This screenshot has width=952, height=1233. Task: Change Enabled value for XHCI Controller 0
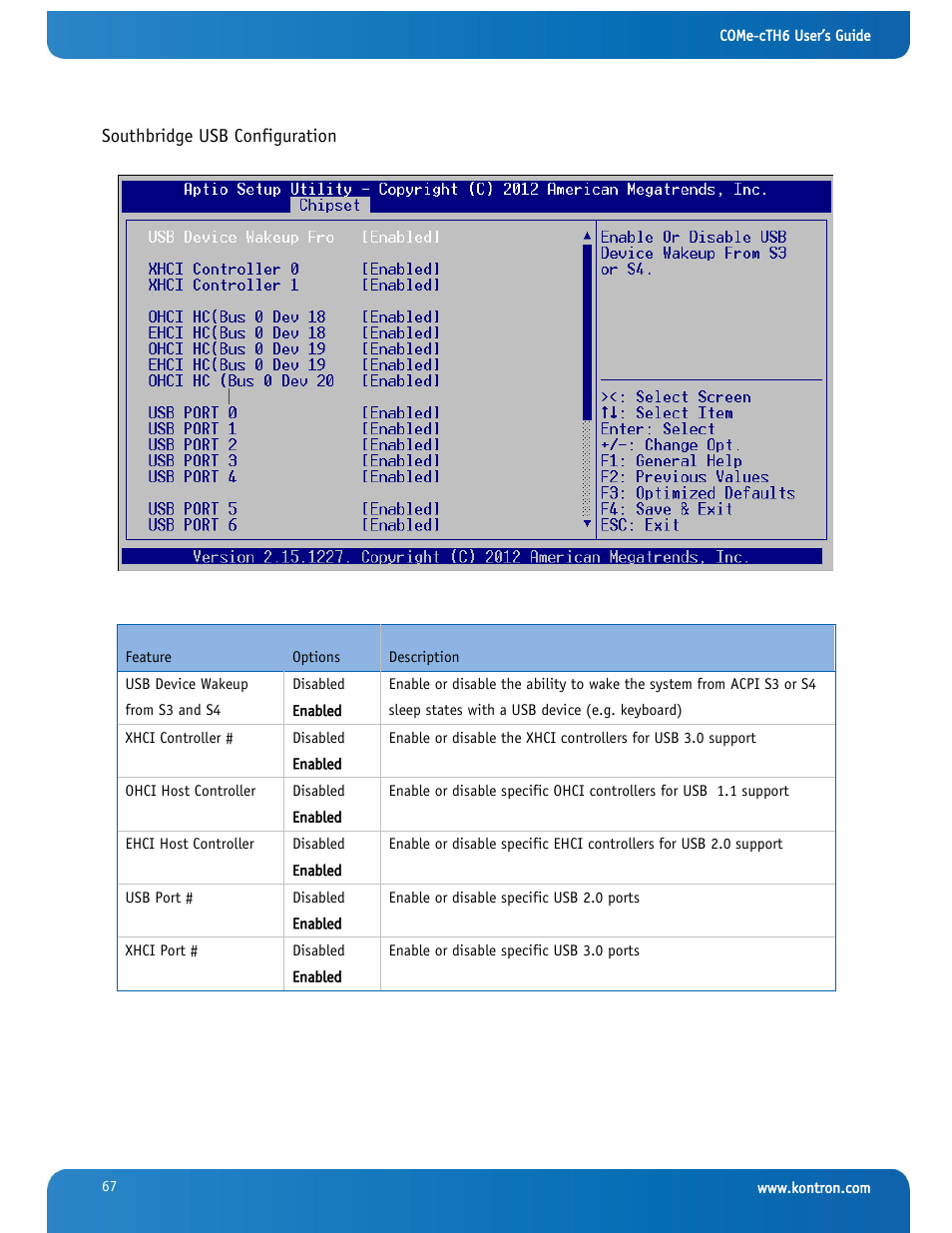[x=401, y=270]
